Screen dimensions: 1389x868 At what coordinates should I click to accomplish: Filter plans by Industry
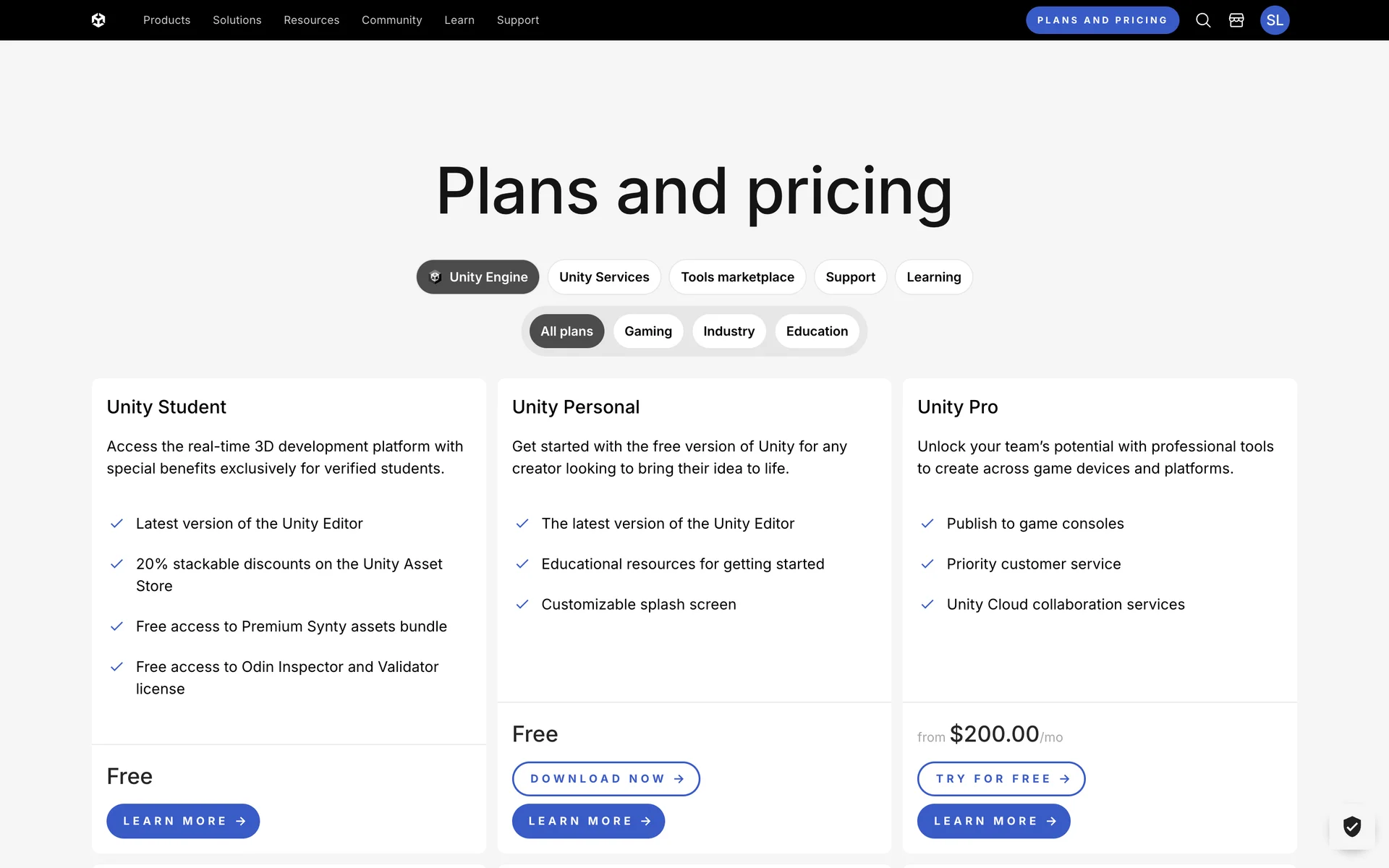click(729, 331)
